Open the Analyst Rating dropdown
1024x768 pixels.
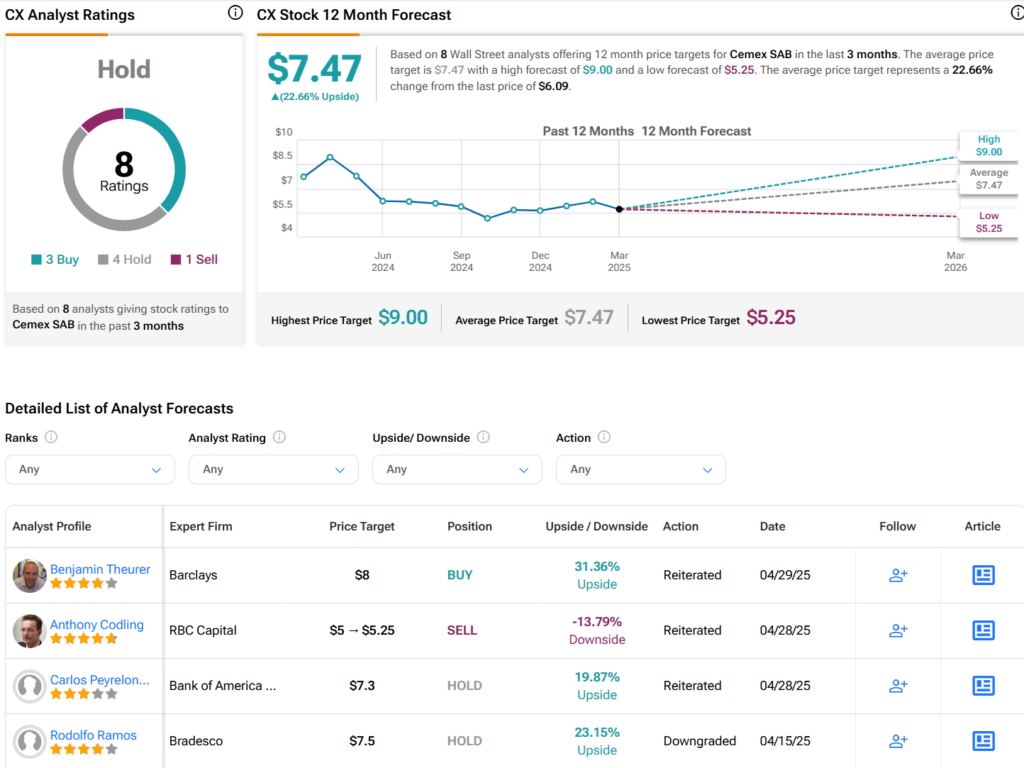[x=274, y=470]
